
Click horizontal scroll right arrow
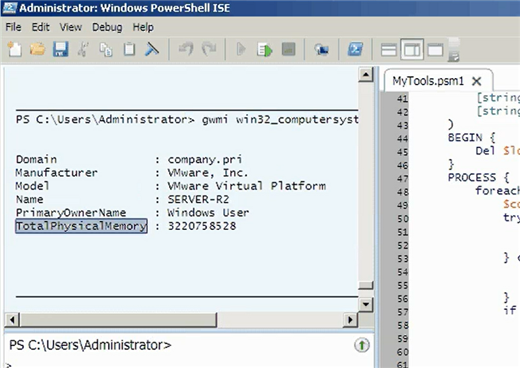pos(350,320)
